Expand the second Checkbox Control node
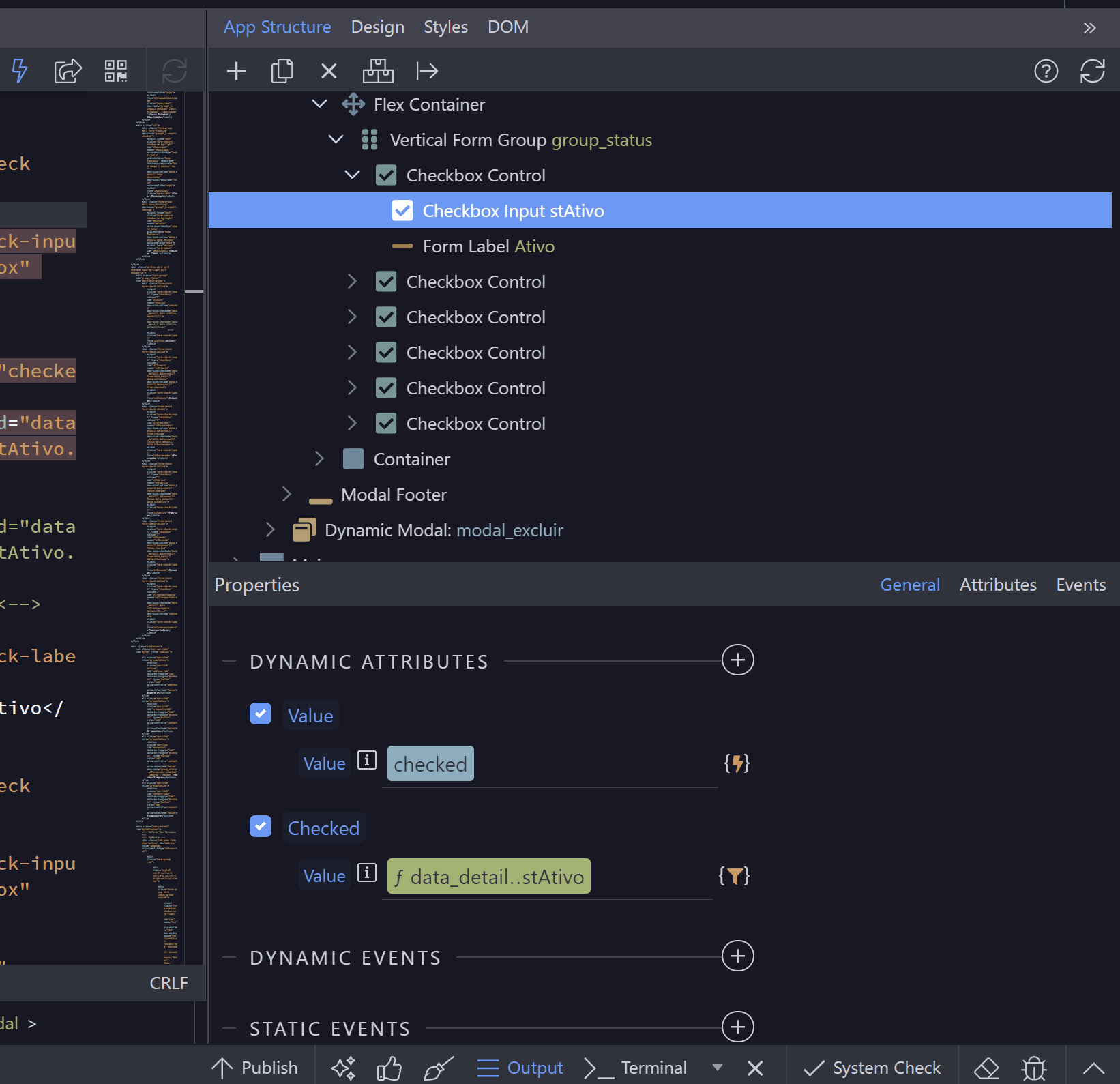Screen dimensions: 1120x1084 coord(352,281)
